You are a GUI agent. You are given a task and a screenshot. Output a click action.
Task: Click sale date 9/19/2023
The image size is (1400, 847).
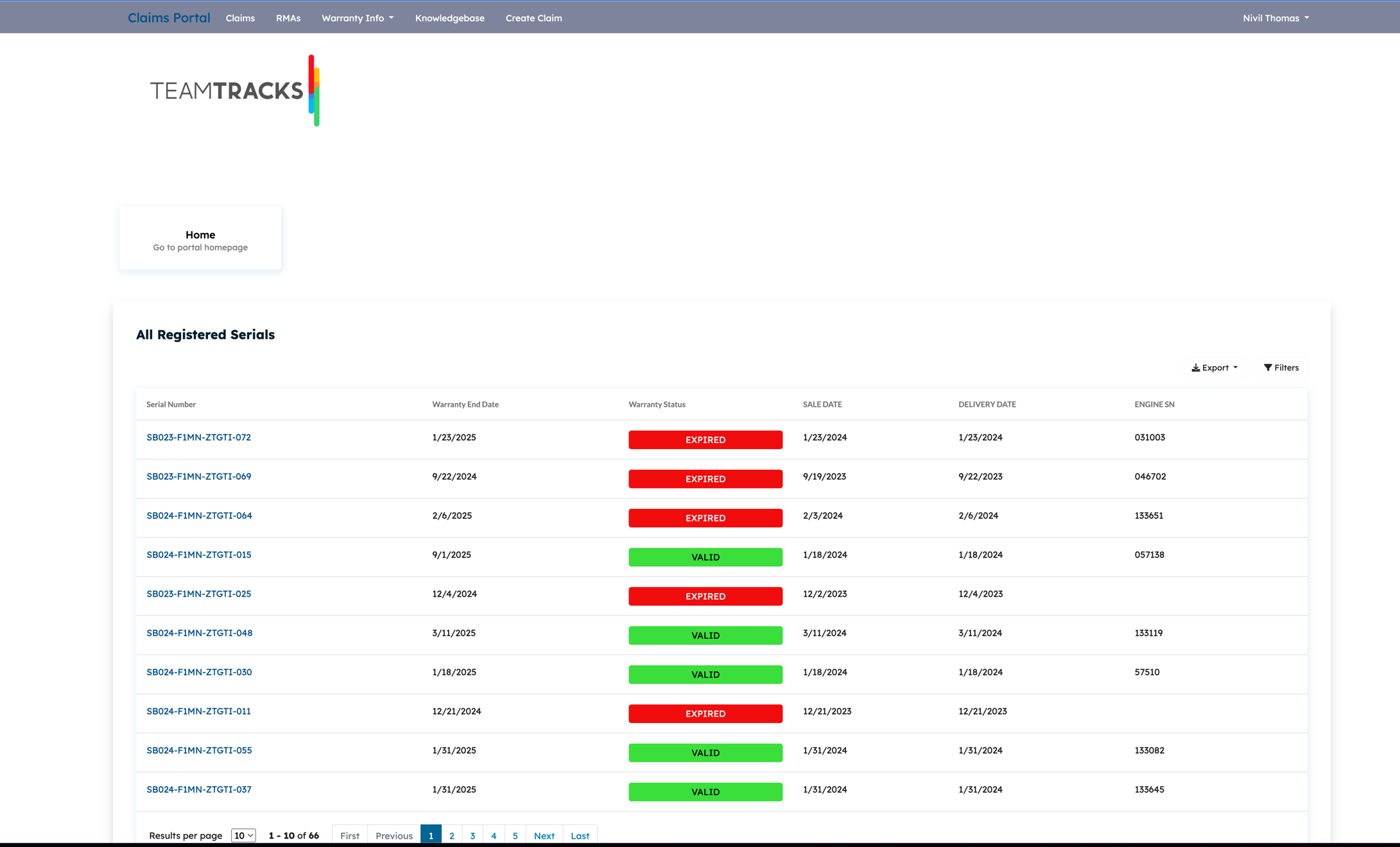[825, 477]
